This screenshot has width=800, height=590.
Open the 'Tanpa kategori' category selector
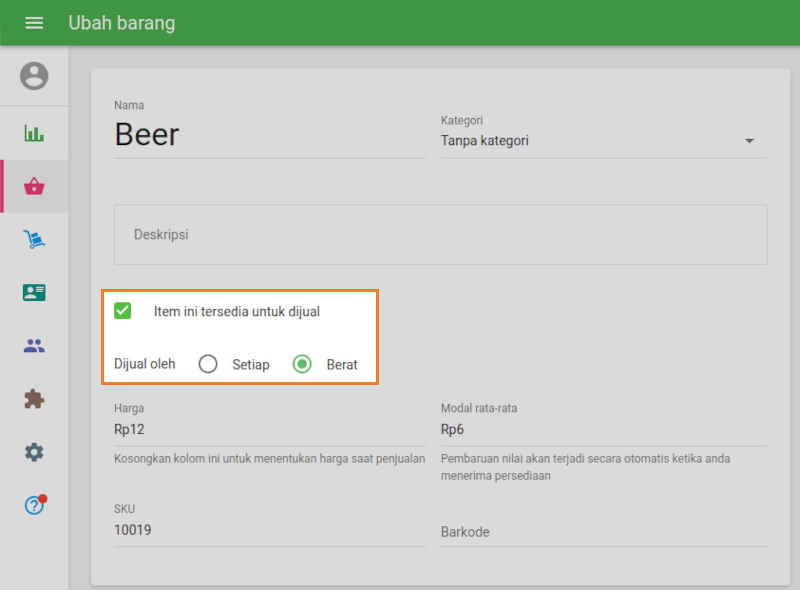pyautogui.click(x=590, y=141)
